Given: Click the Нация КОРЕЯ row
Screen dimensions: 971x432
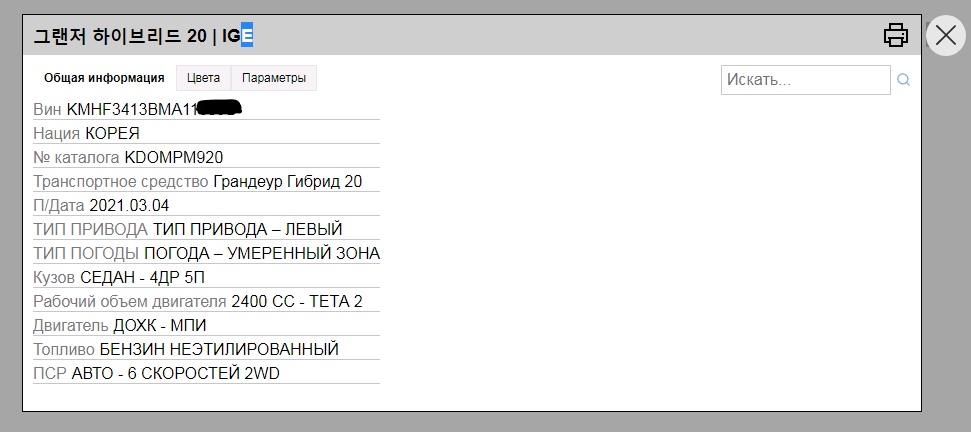Looking at the screenshot, I should tap(206, 132).
